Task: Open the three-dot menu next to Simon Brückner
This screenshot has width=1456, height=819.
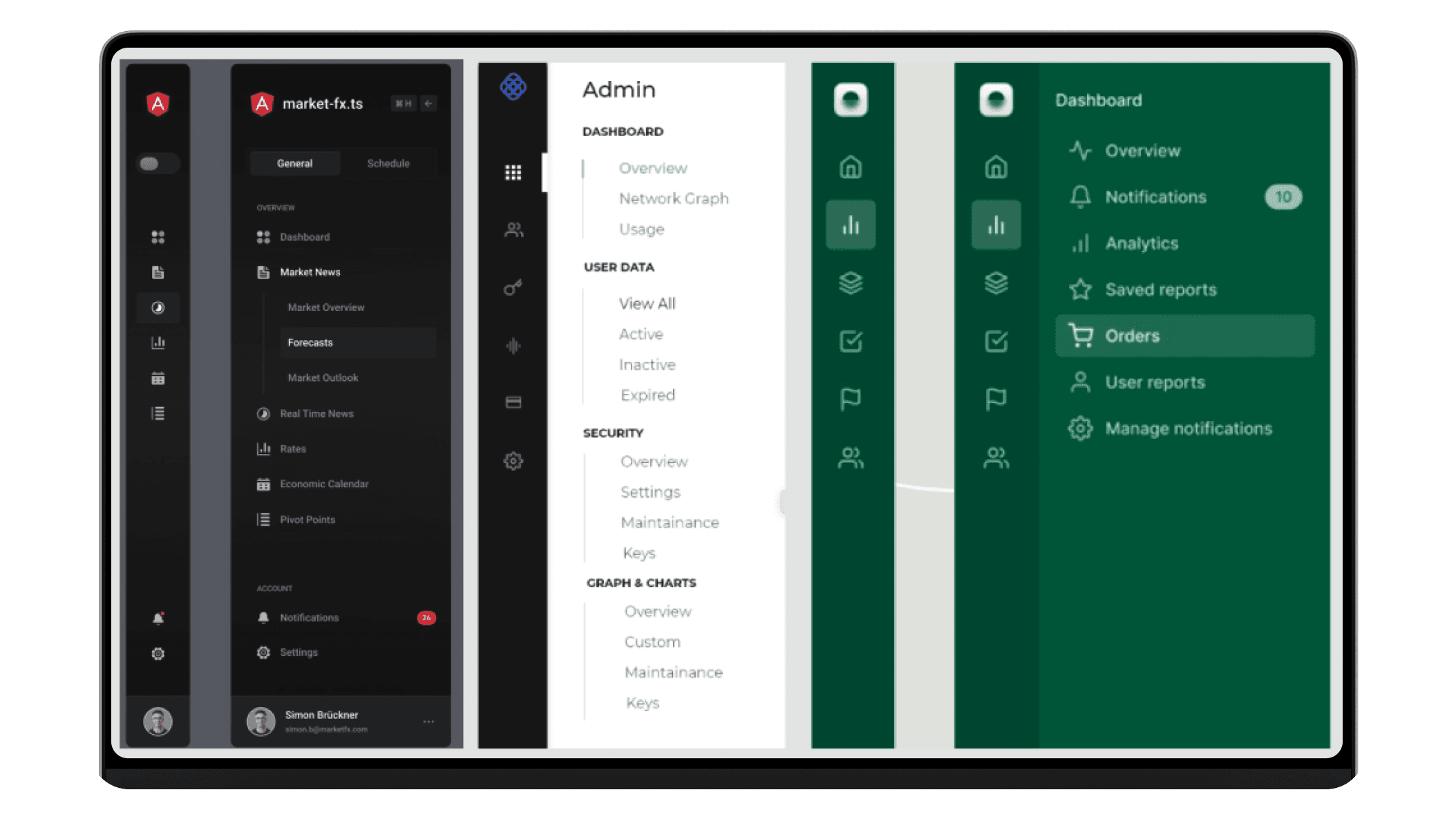Action: coord(428,722)
